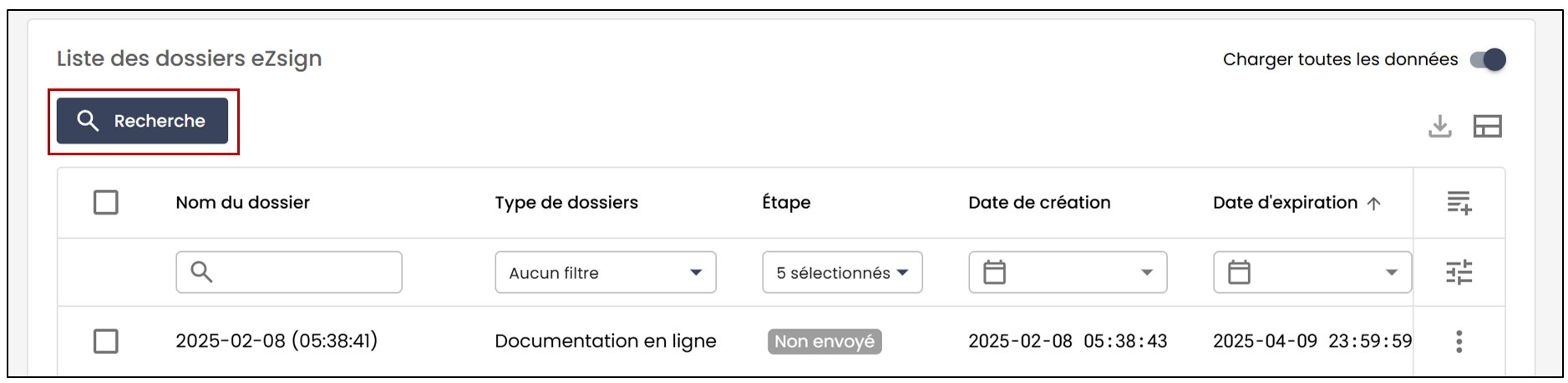Image resolution: width=1568 pixels, height=383 pixels.
Task: Expand Date de création filter dropdown arrow
Action: (1147, 272)
